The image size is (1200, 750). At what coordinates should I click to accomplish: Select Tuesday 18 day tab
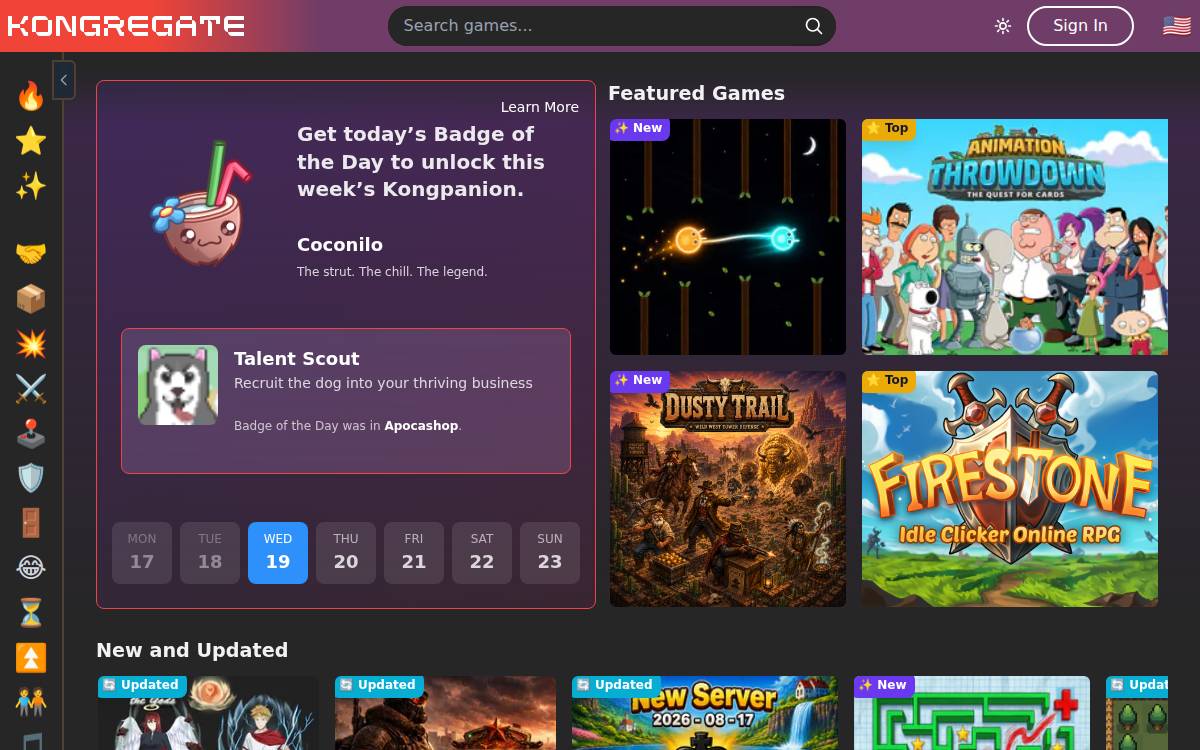tap(210, 552)
